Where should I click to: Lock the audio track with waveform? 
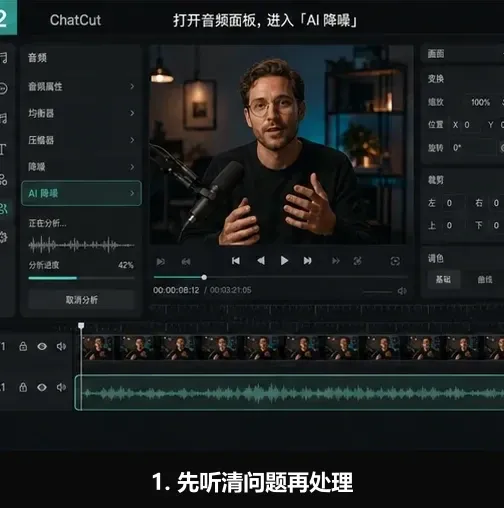tap(23, 387)
